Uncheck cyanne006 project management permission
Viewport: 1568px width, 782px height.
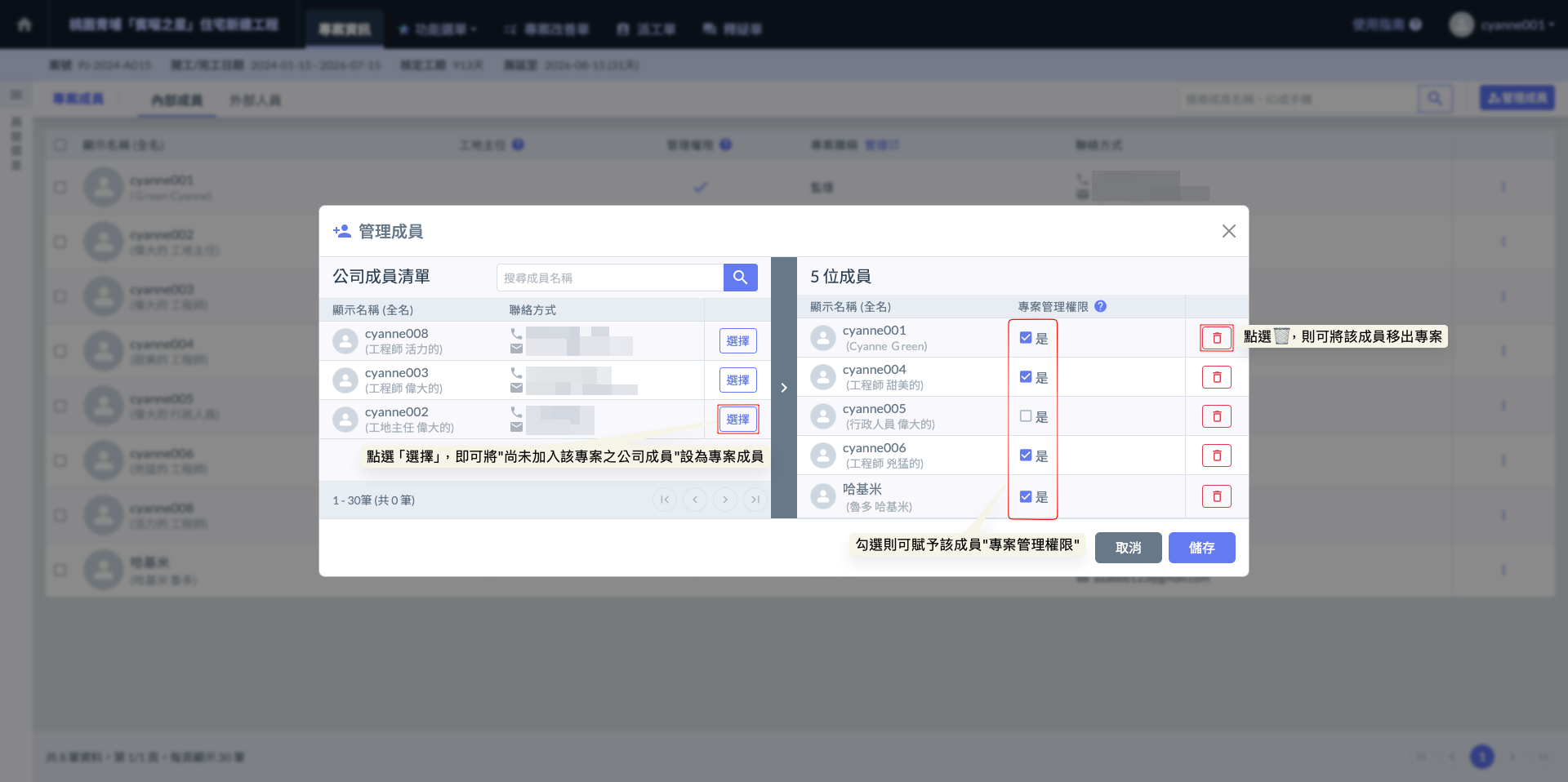tap(1026, 455)
